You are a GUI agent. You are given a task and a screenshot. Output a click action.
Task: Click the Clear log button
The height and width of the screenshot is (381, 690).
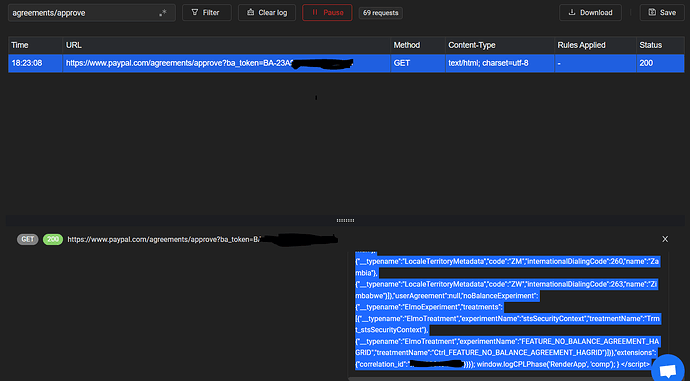coord(267,13)
